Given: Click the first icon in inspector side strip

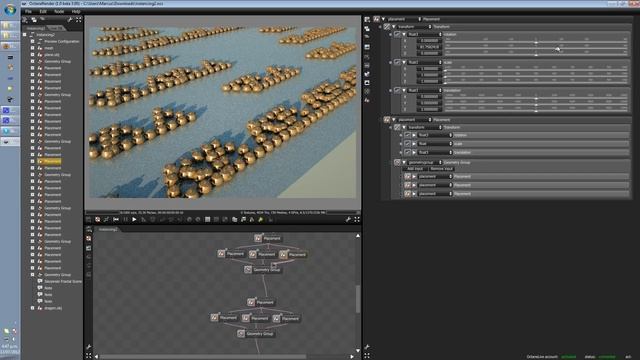Looking at the screenshot, I should pos(367,19).
